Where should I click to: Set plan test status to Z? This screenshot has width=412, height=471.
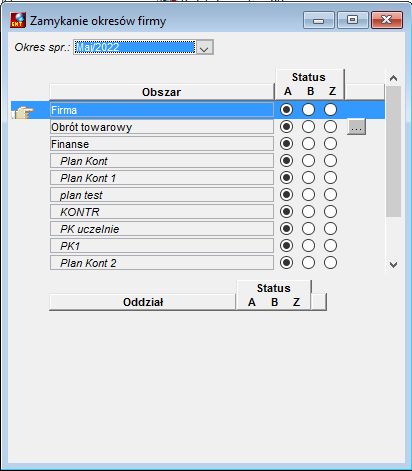(x=330, y=195)
